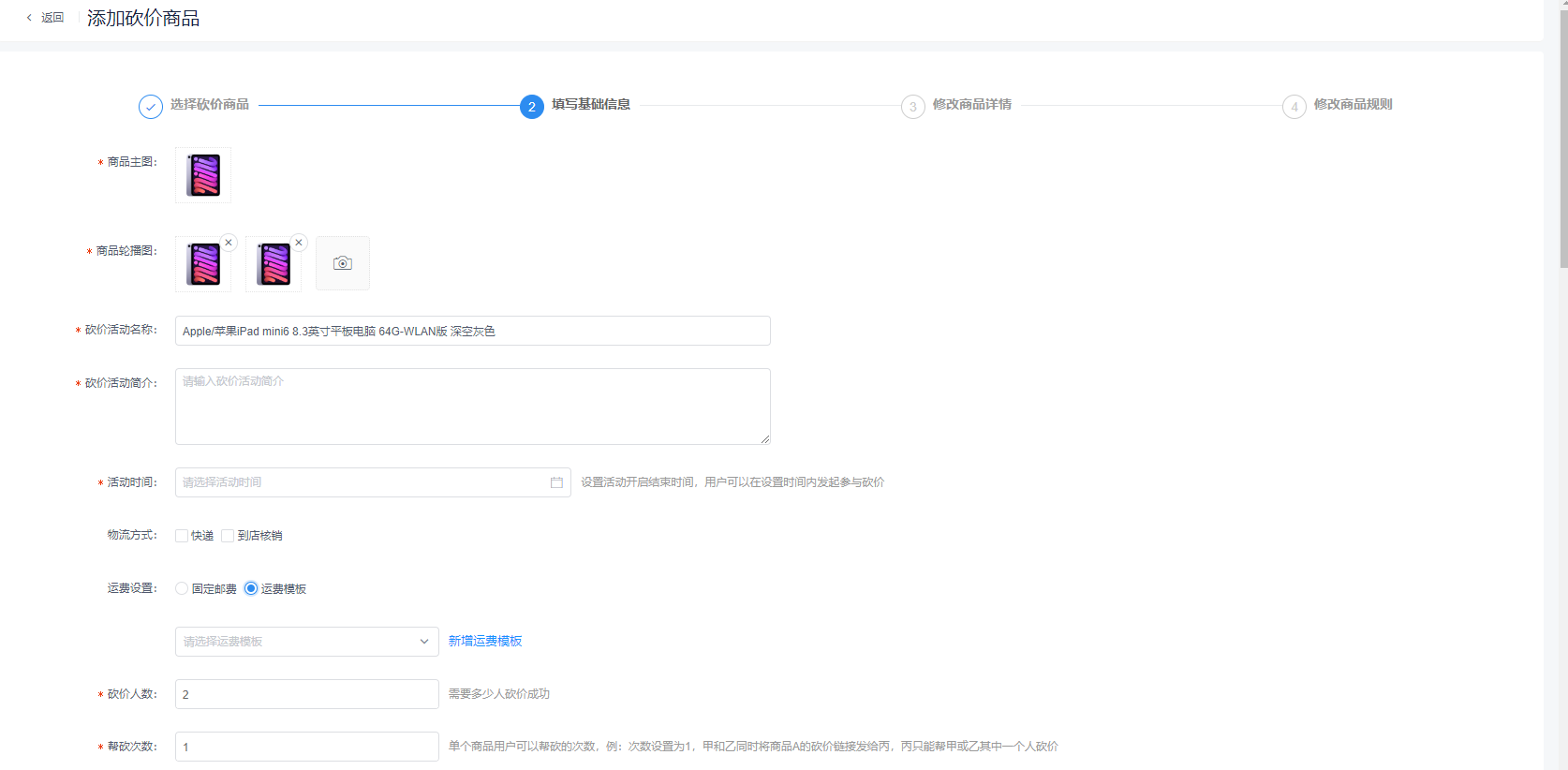Click the 新增运费模板 link
The image size is (1568, 770).
pos(485,641)
